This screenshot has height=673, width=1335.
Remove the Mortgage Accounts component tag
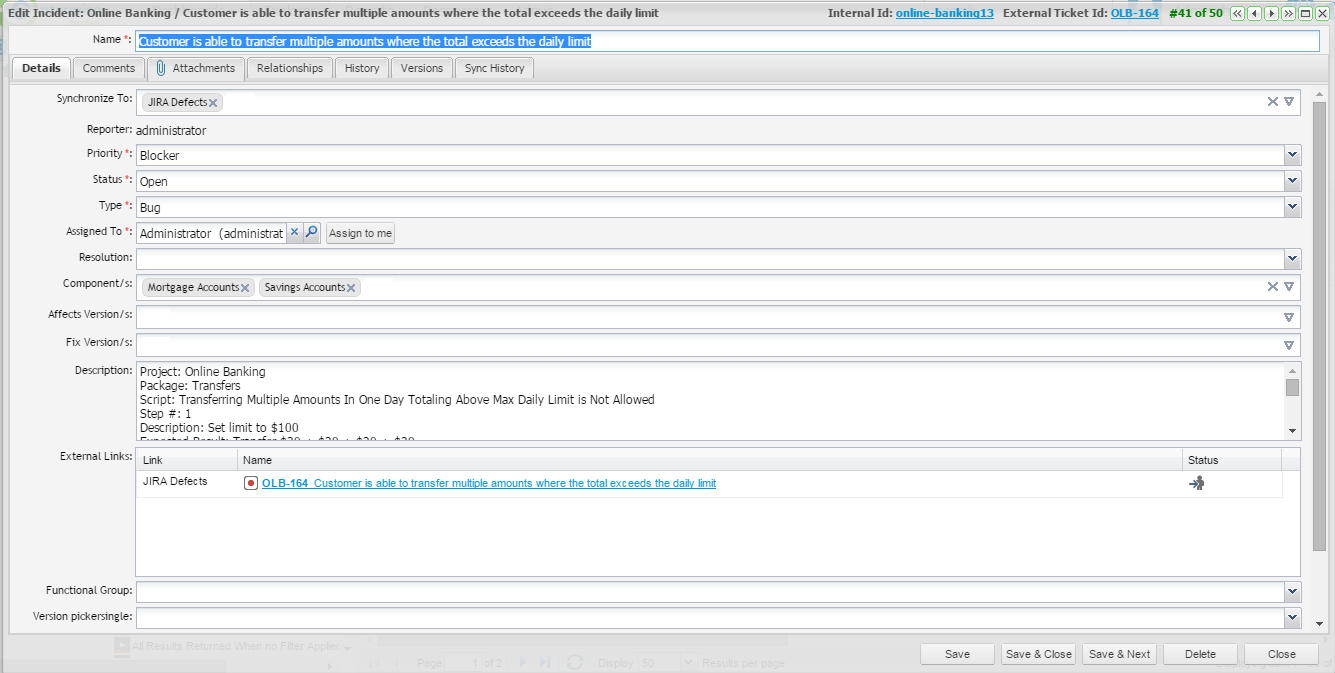pyautogui.click(x=245, y=288)
